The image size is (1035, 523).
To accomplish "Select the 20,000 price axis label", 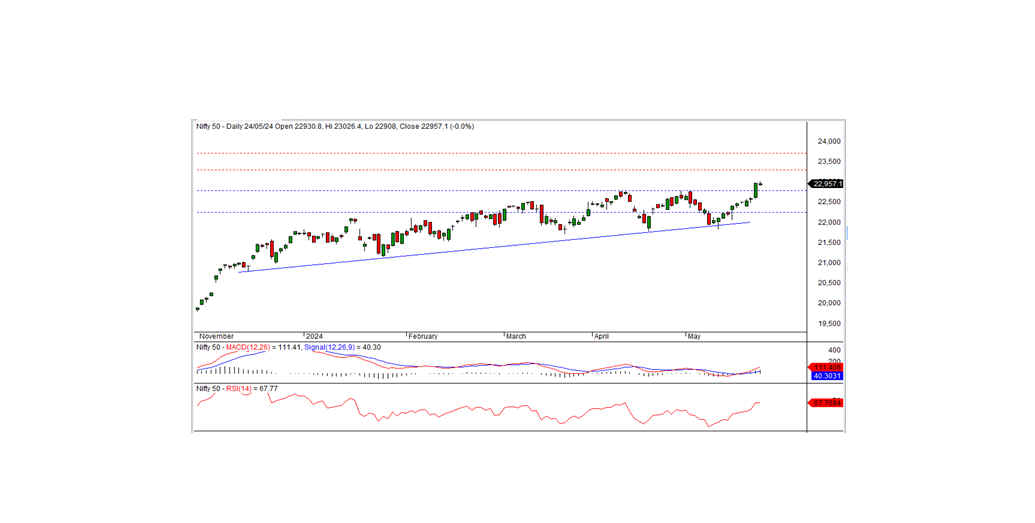I will click(x=828, y=304).
